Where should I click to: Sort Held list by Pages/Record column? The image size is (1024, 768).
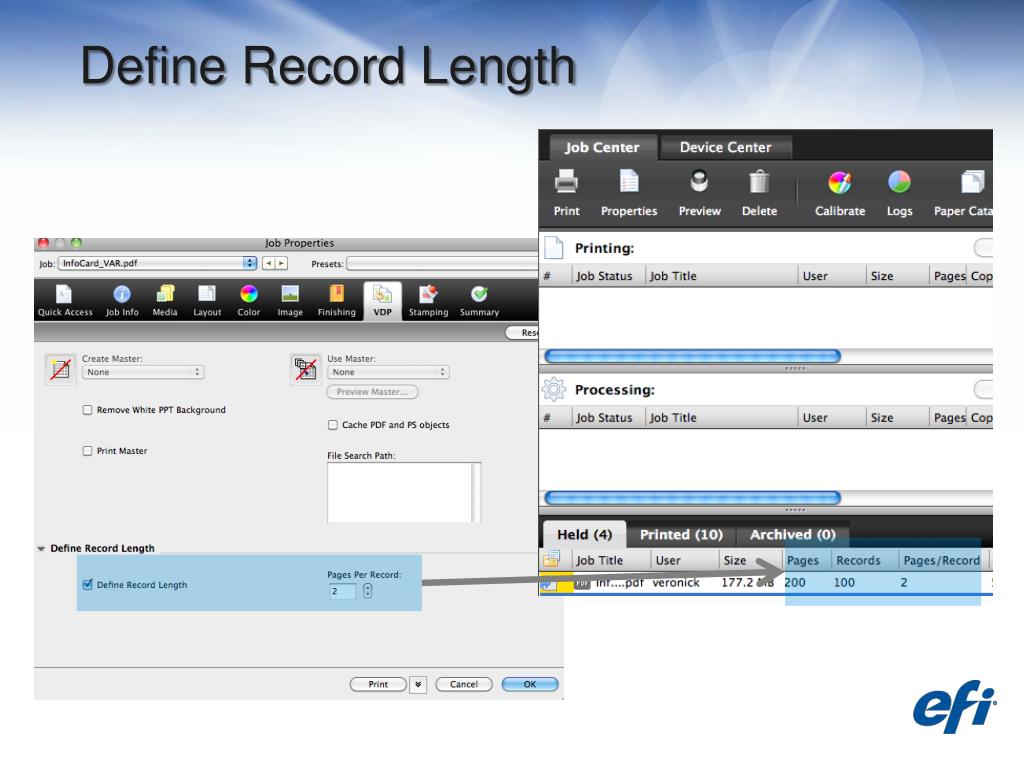coord(943,560)
